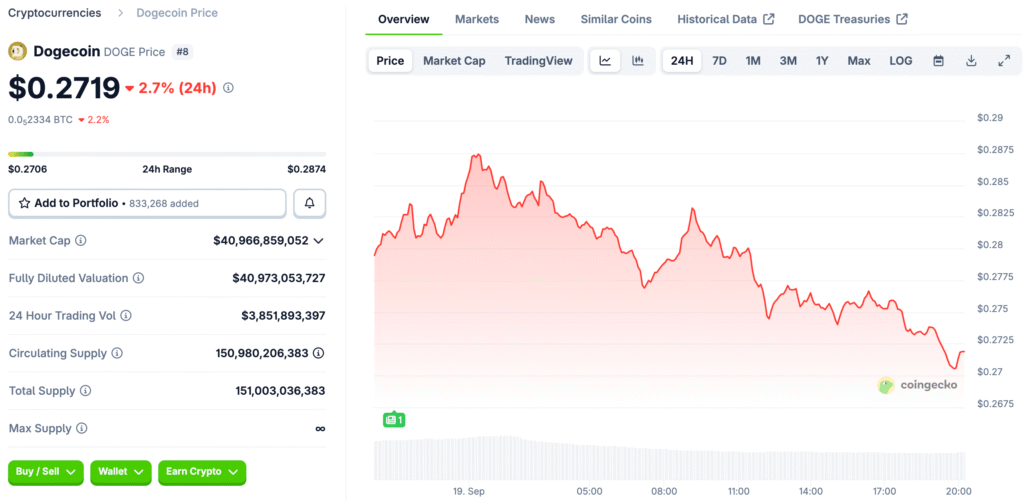This screenshot has width=1024, height=501.
Task: Show Market Cap info tooltip icon
Action: click(80, 240)
